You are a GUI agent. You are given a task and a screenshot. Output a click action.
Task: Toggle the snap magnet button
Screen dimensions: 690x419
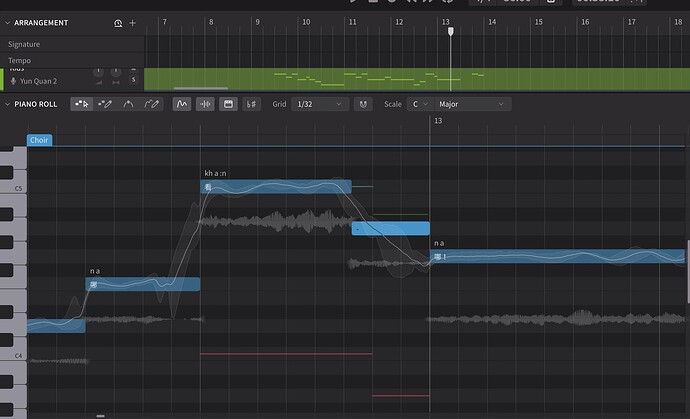coord(363,104)
